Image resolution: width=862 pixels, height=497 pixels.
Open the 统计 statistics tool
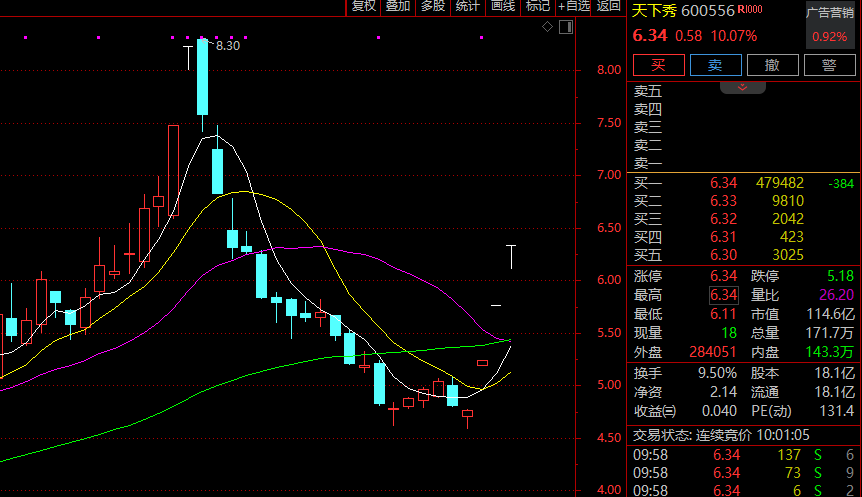467,7
